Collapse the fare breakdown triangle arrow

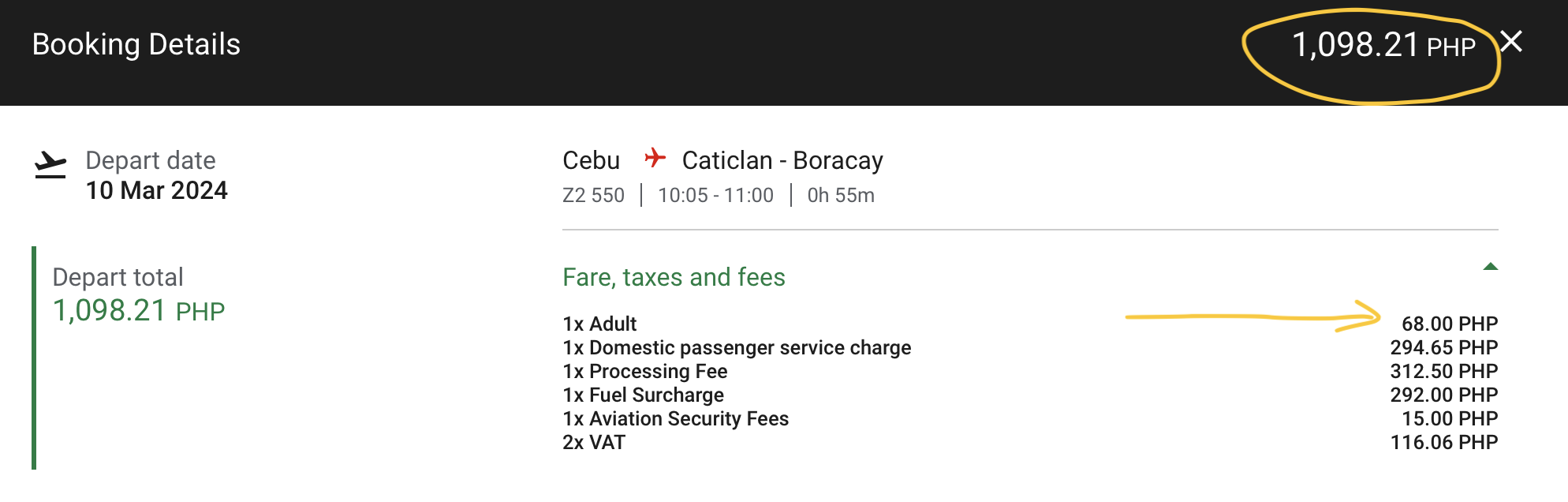[1490, 267]
